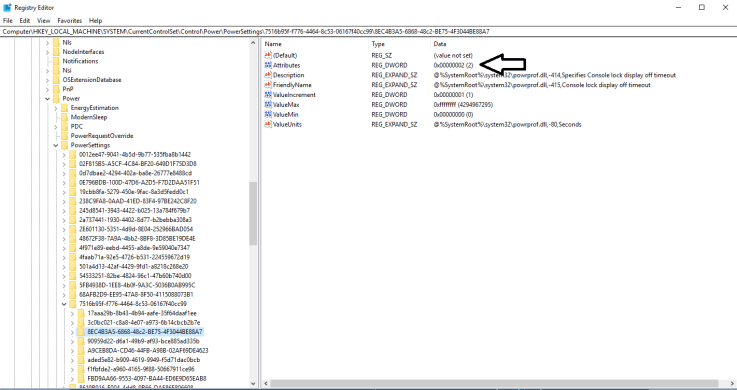Expand key 0d7dbae2-4294-402a-ba8e-26777e8488cd
This screenshot has height=390, width=737.
point(64,173)
